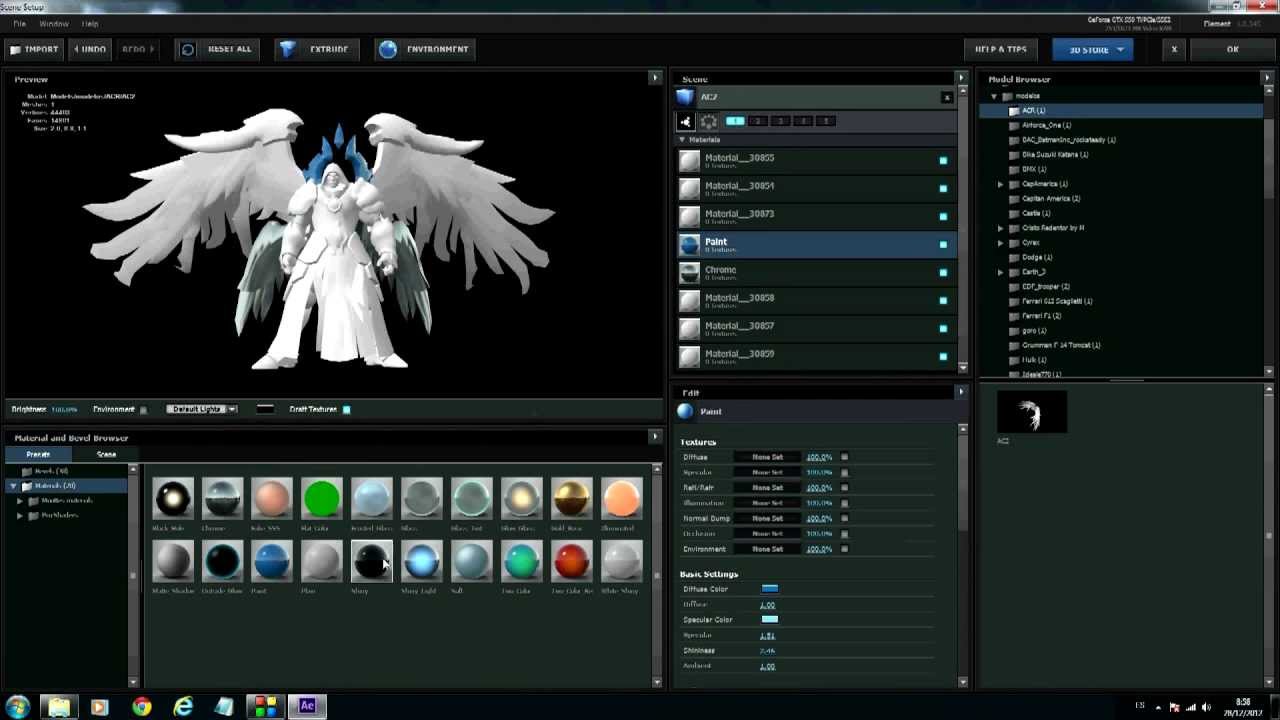
Task: Select the model hierarchy icon in Scene
Action: pos(686,121)
